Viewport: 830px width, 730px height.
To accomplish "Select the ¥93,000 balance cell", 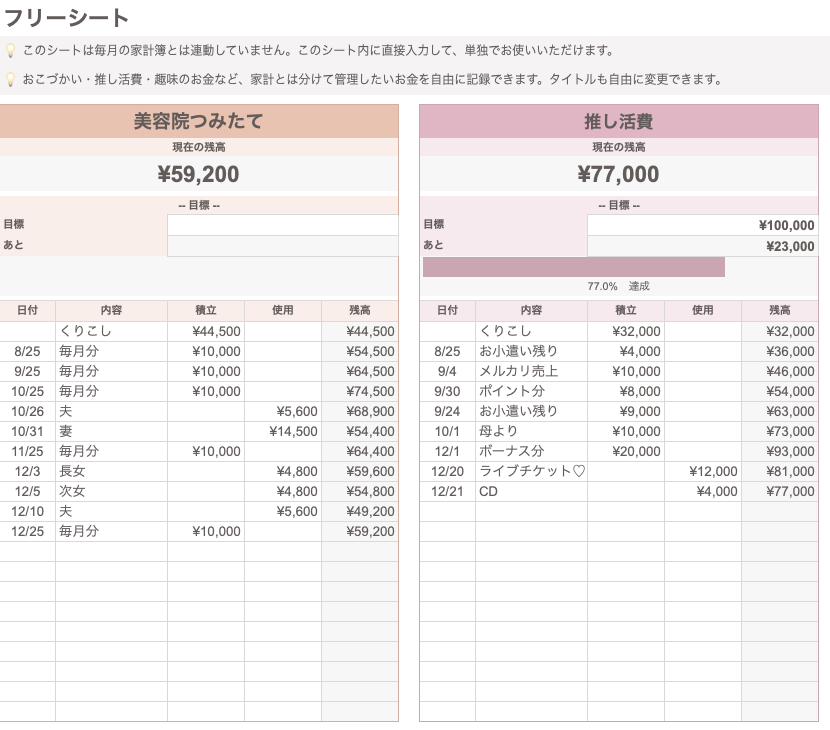I will click(x=780, y=452).
